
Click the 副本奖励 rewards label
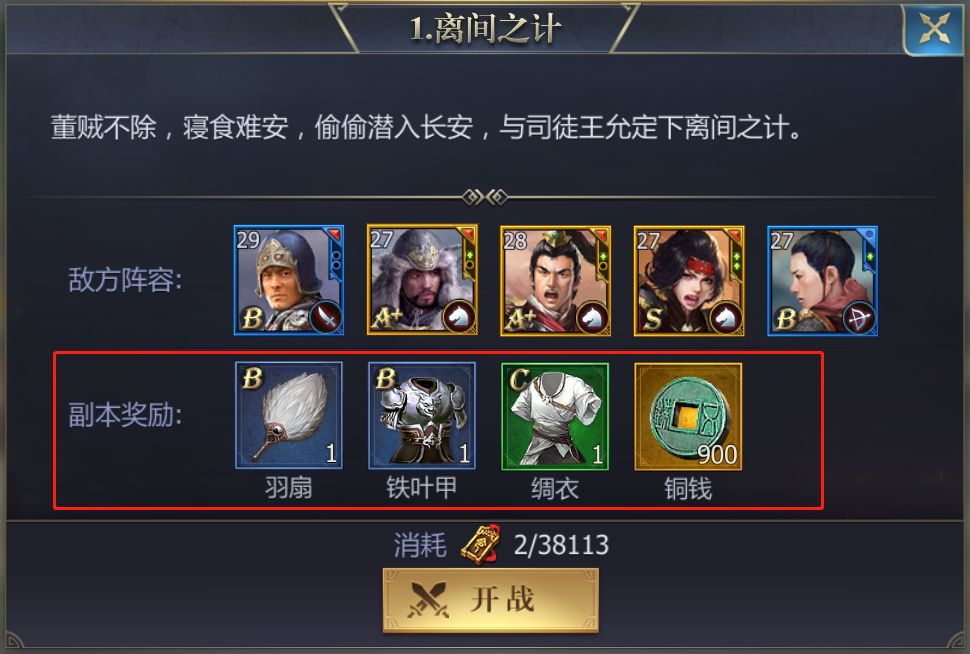click(125, 415)
